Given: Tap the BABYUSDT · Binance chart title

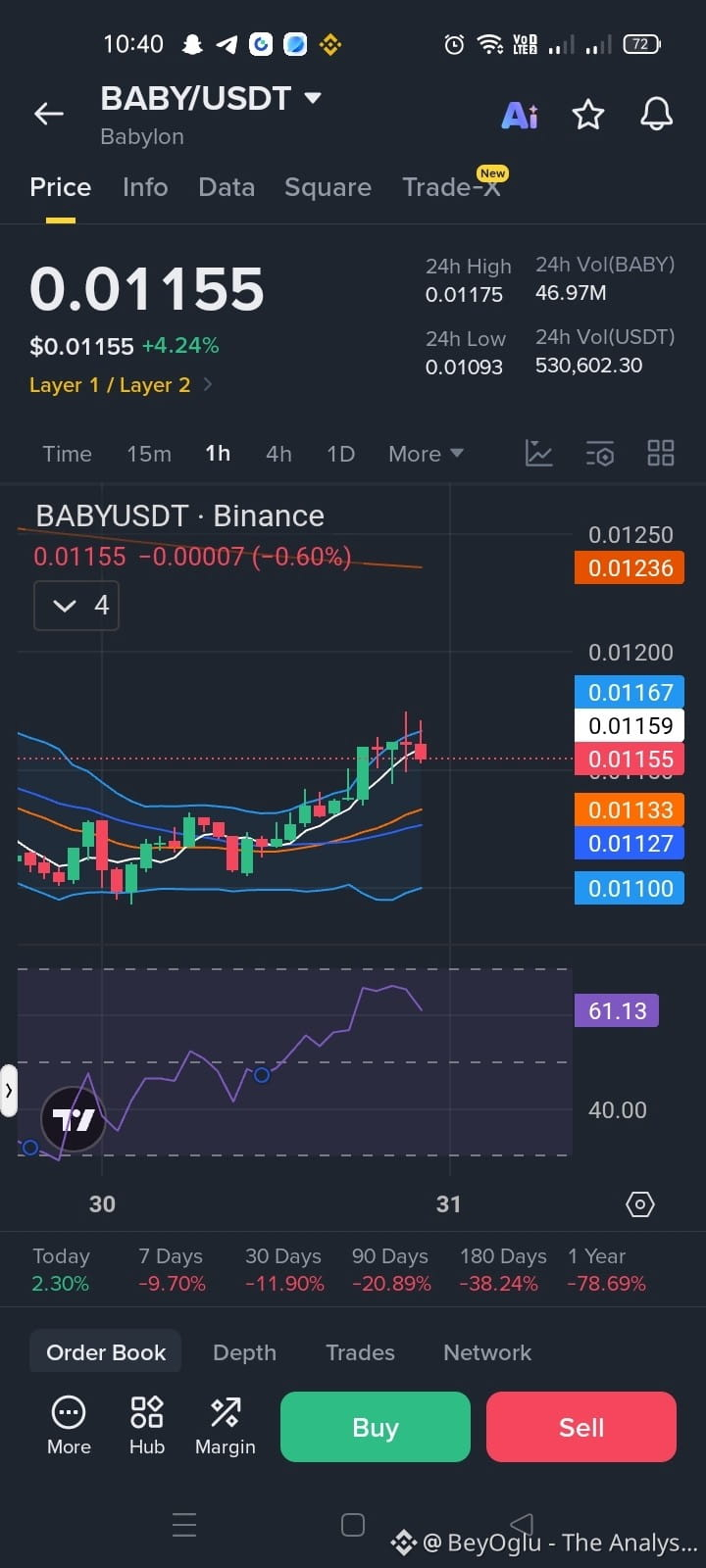Looking at the screenshot, I should [x=180, y=515].
